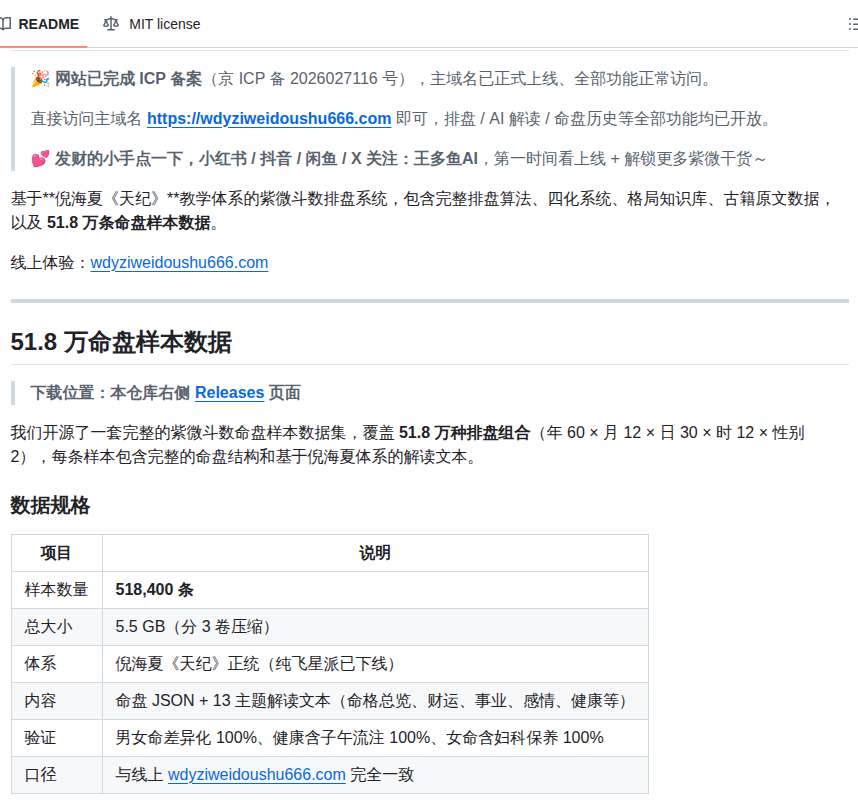
Task: Click the 518,400 条 value
Action: (154, 590)
